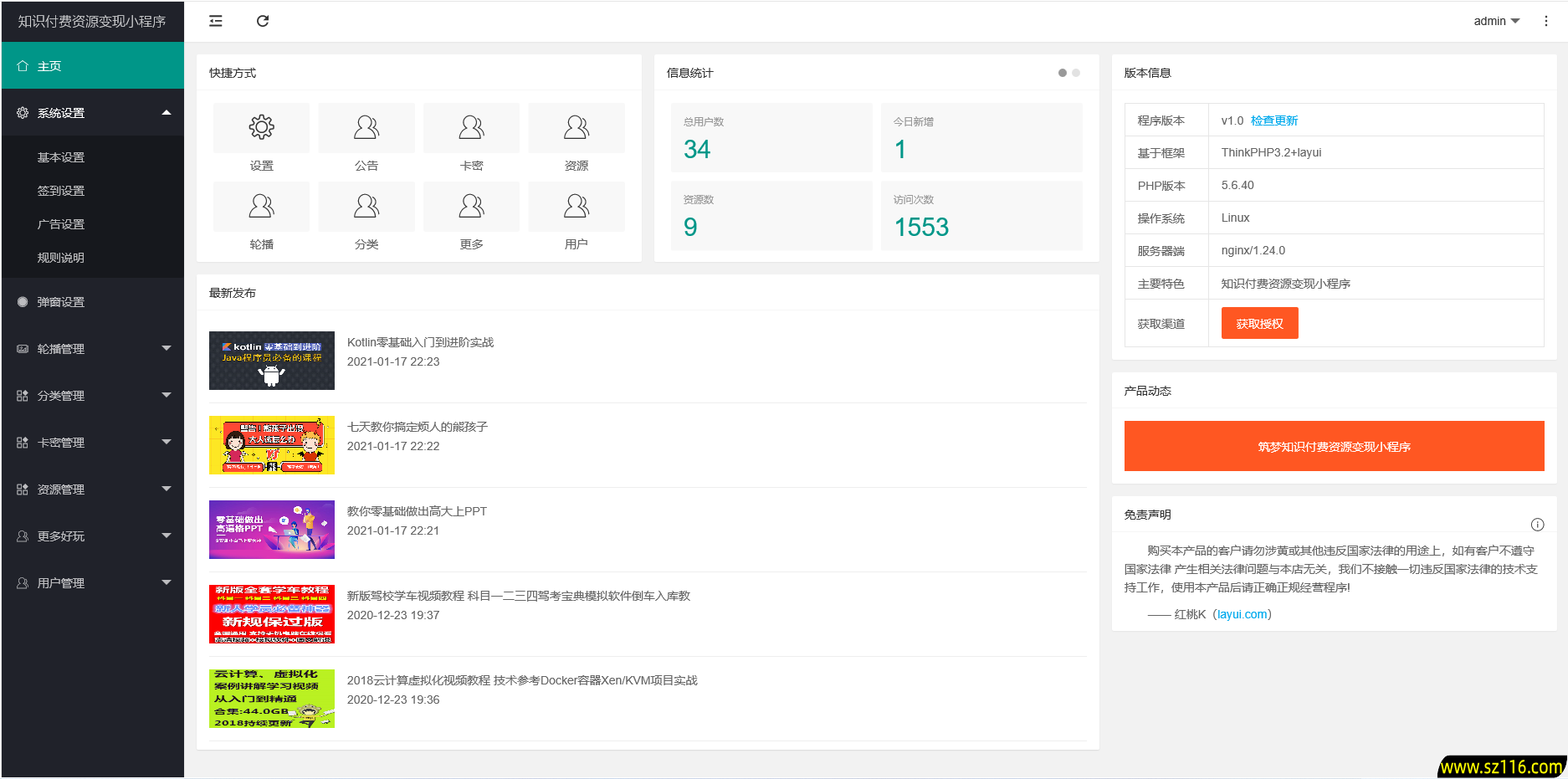
Task: Open the 分类 shortcut icon
Action: pos(366,207)
